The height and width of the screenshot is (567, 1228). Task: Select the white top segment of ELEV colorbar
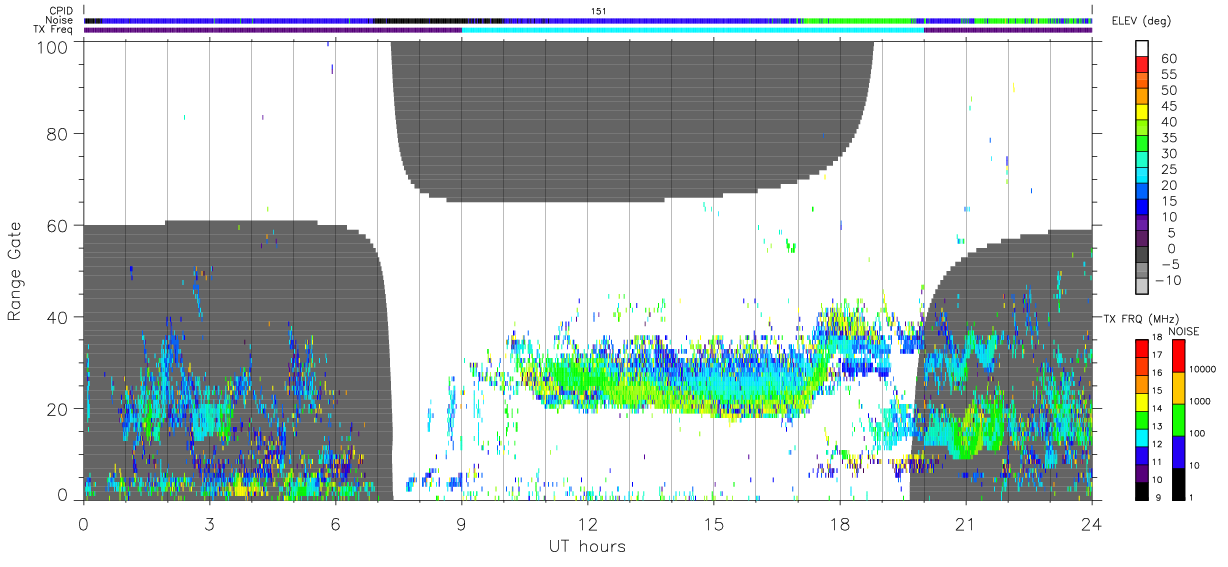(1142, 50)
